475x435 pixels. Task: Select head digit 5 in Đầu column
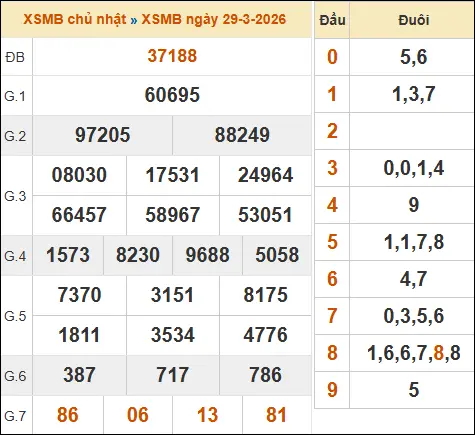click(332, 242)
